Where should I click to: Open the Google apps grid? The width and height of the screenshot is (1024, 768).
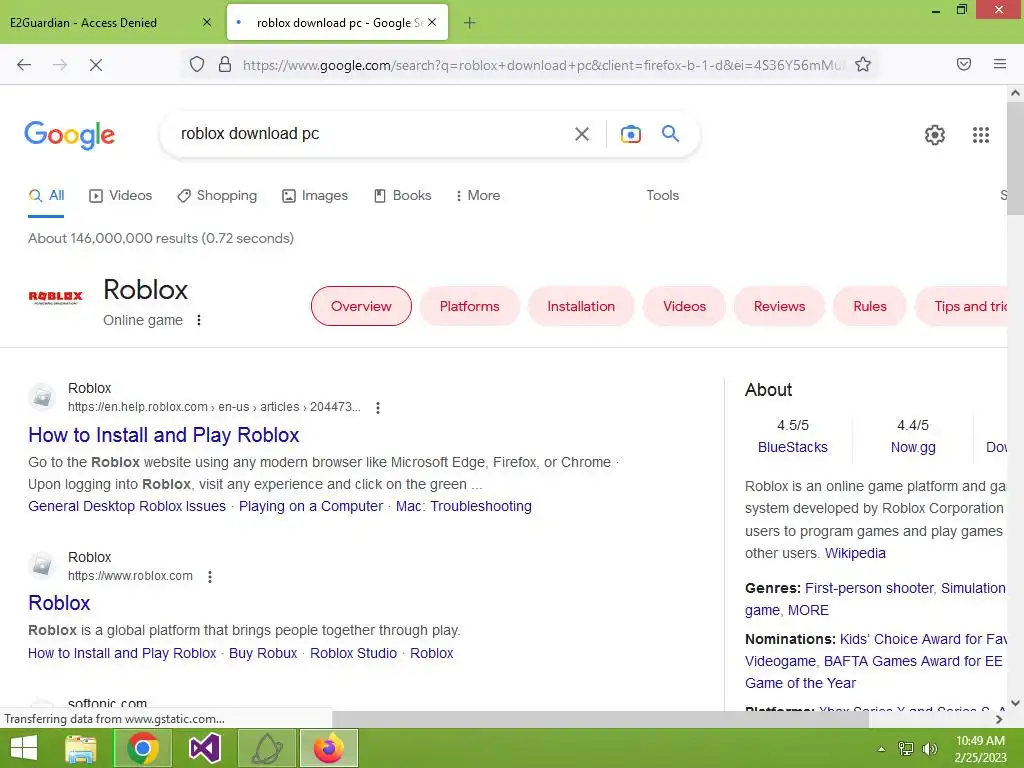point(981,135)
